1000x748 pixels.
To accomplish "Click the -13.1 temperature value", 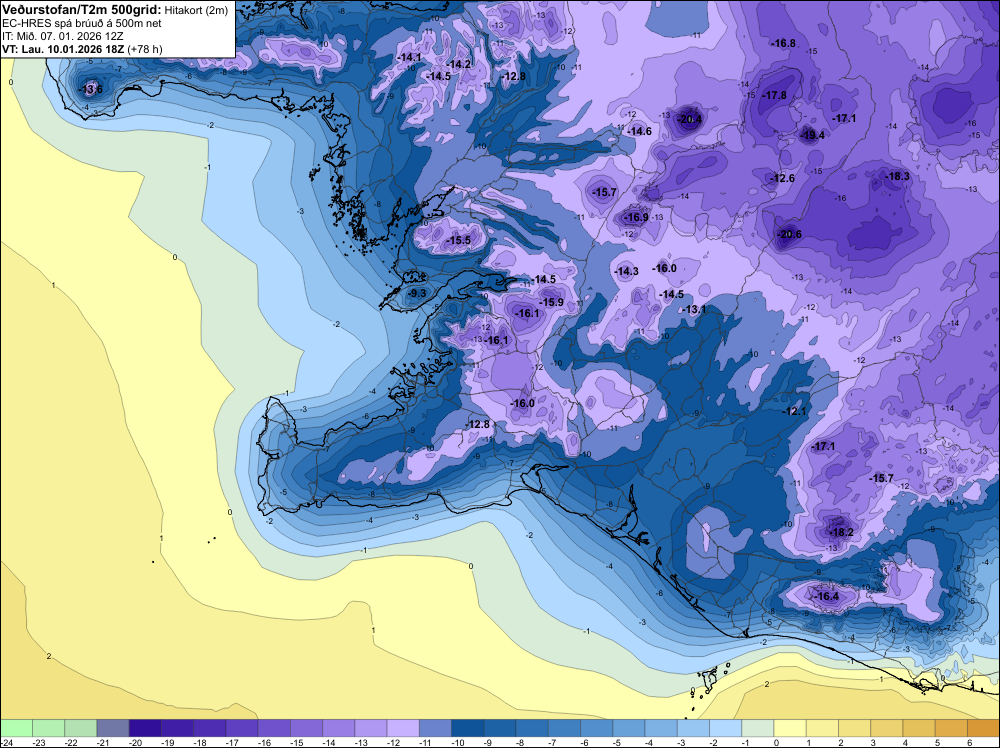I will (695, 309).
